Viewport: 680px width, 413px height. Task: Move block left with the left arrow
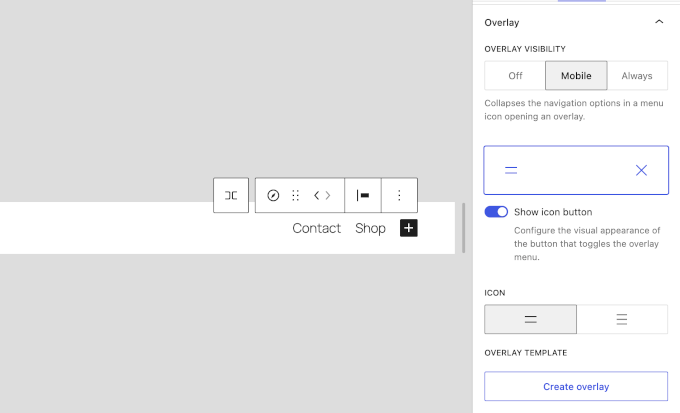[x=316, y=195]
